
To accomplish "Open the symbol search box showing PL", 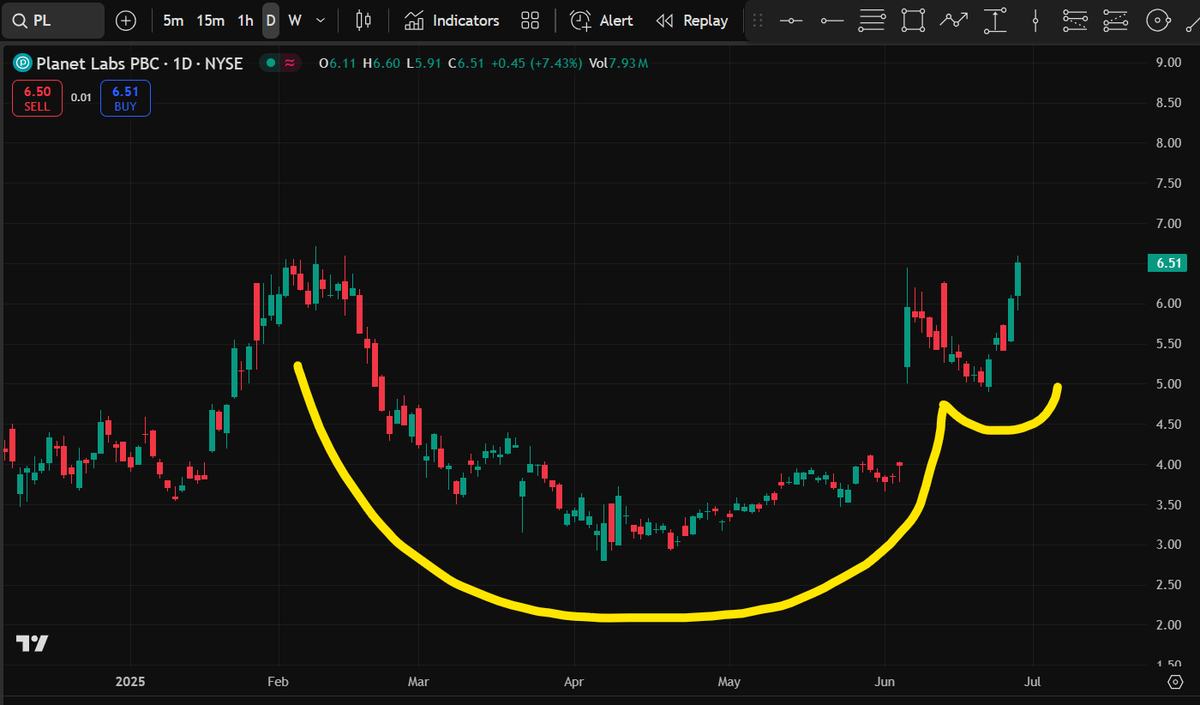I will click(x=53, y=20).
